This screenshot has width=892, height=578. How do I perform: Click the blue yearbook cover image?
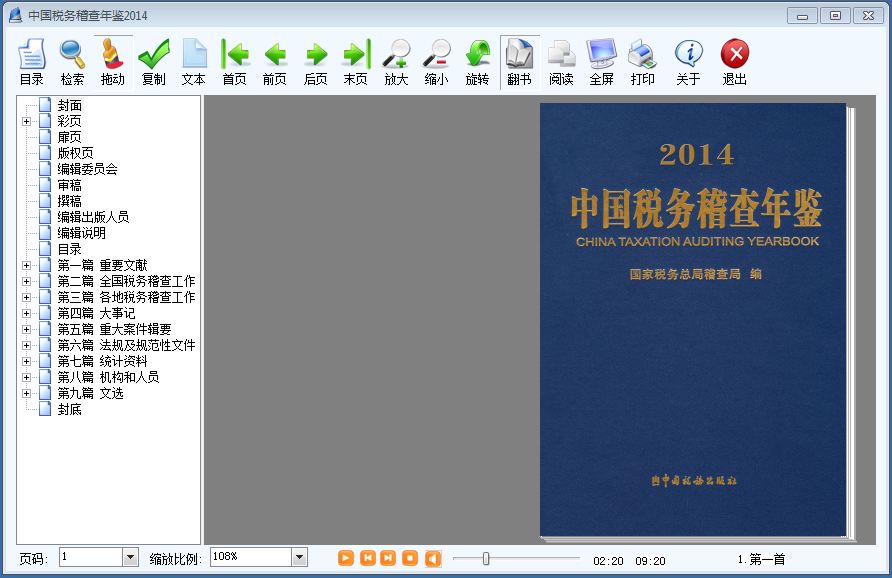pos(693,320)
